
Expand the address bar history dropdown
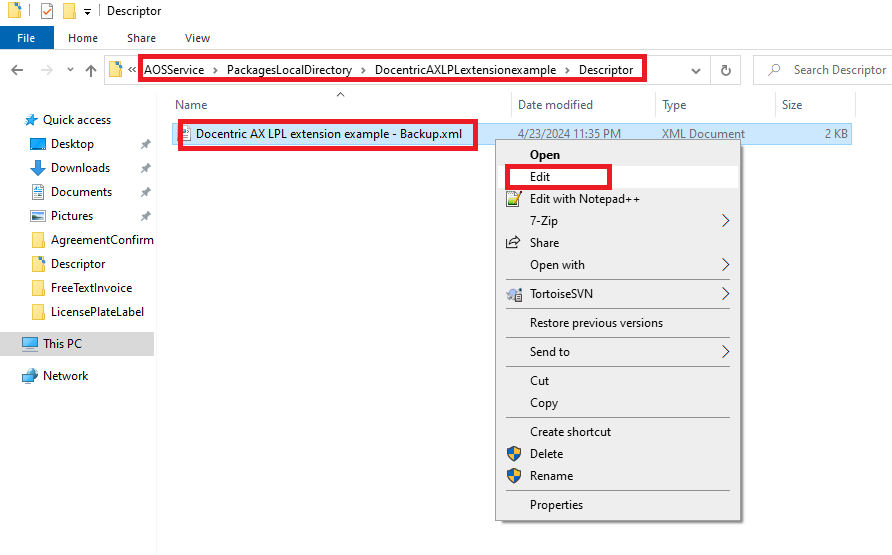tap(696, 70)
